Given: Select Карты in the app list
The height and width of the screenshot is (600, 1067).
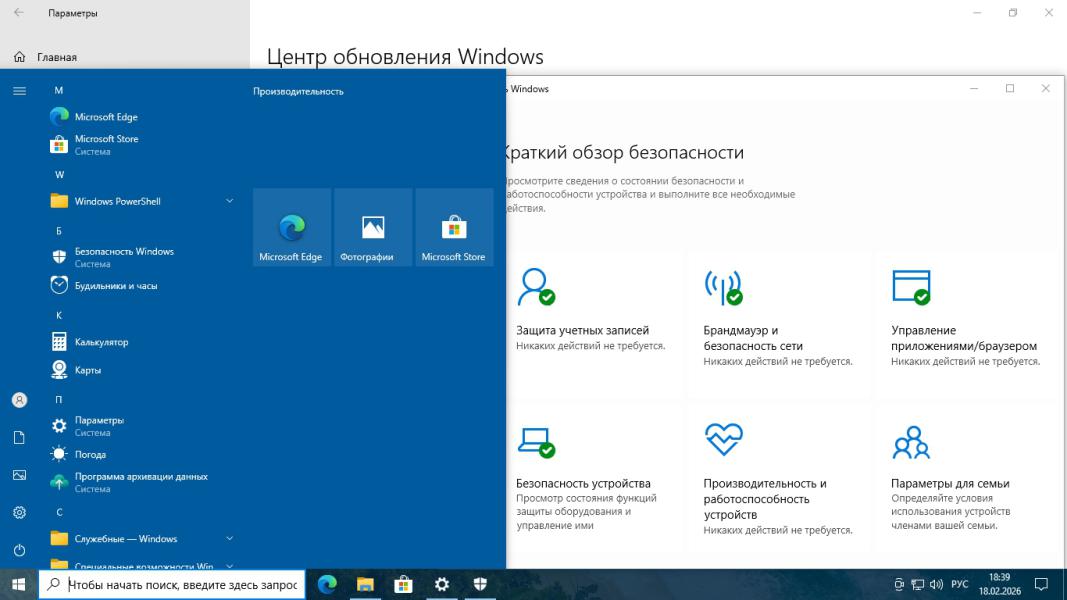Looking at the screenshot, I should click(x=88, y=370).
